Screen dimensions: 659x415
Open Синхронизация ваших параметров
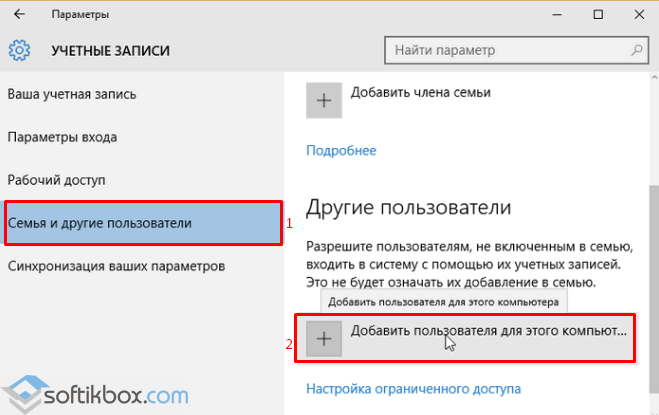click(116, 266)
